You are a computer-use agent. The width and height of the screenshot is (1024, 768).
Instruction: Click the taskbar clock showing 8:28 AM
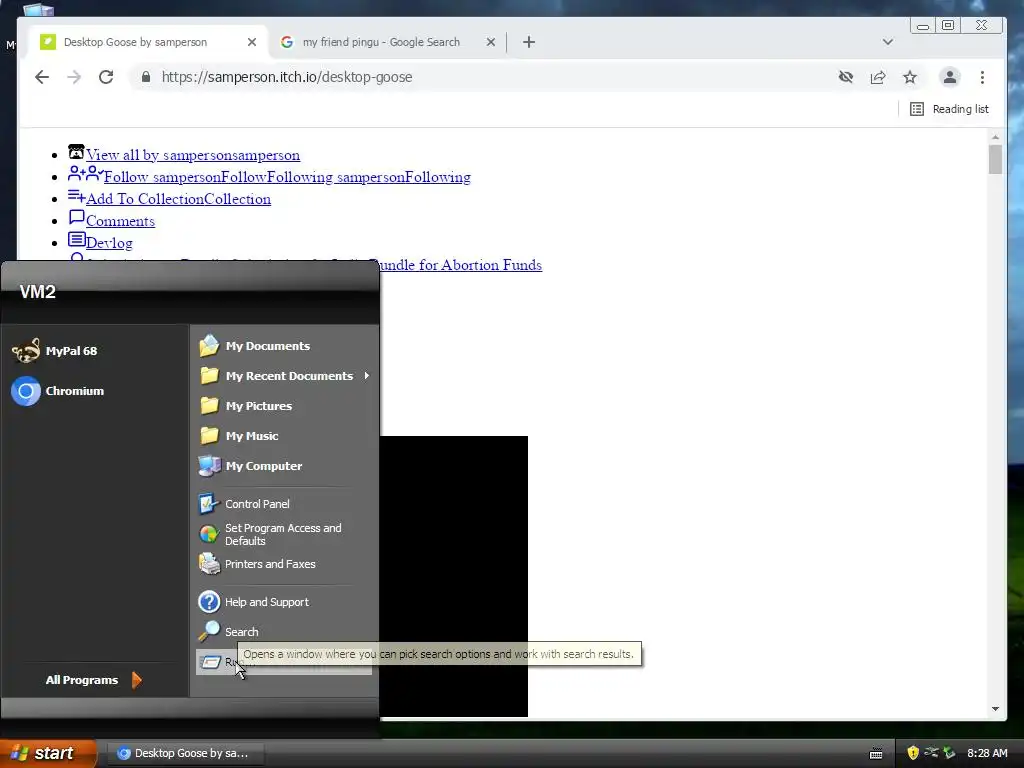(x=987, y=753)
